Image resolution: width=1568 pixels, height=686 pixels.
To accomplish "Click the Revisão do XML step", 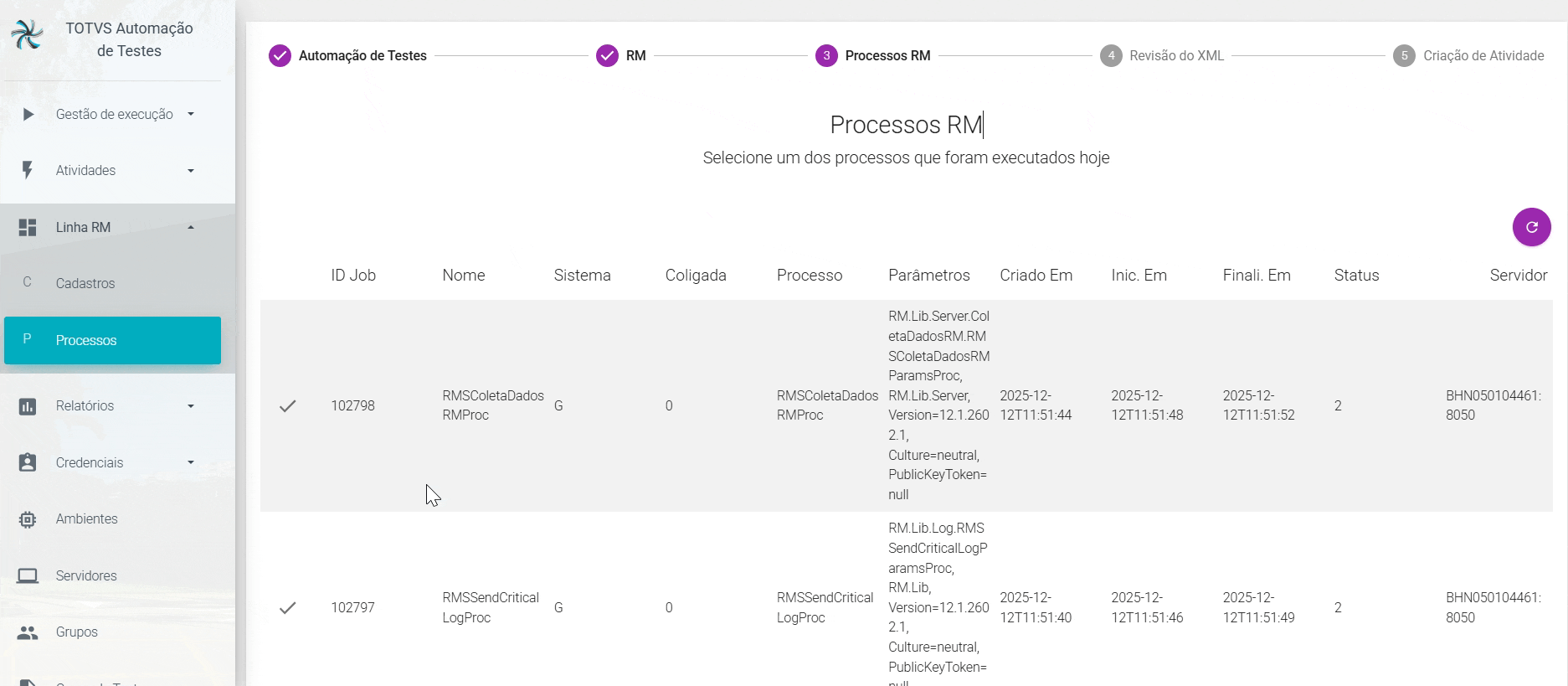I will coord(1162,56).
